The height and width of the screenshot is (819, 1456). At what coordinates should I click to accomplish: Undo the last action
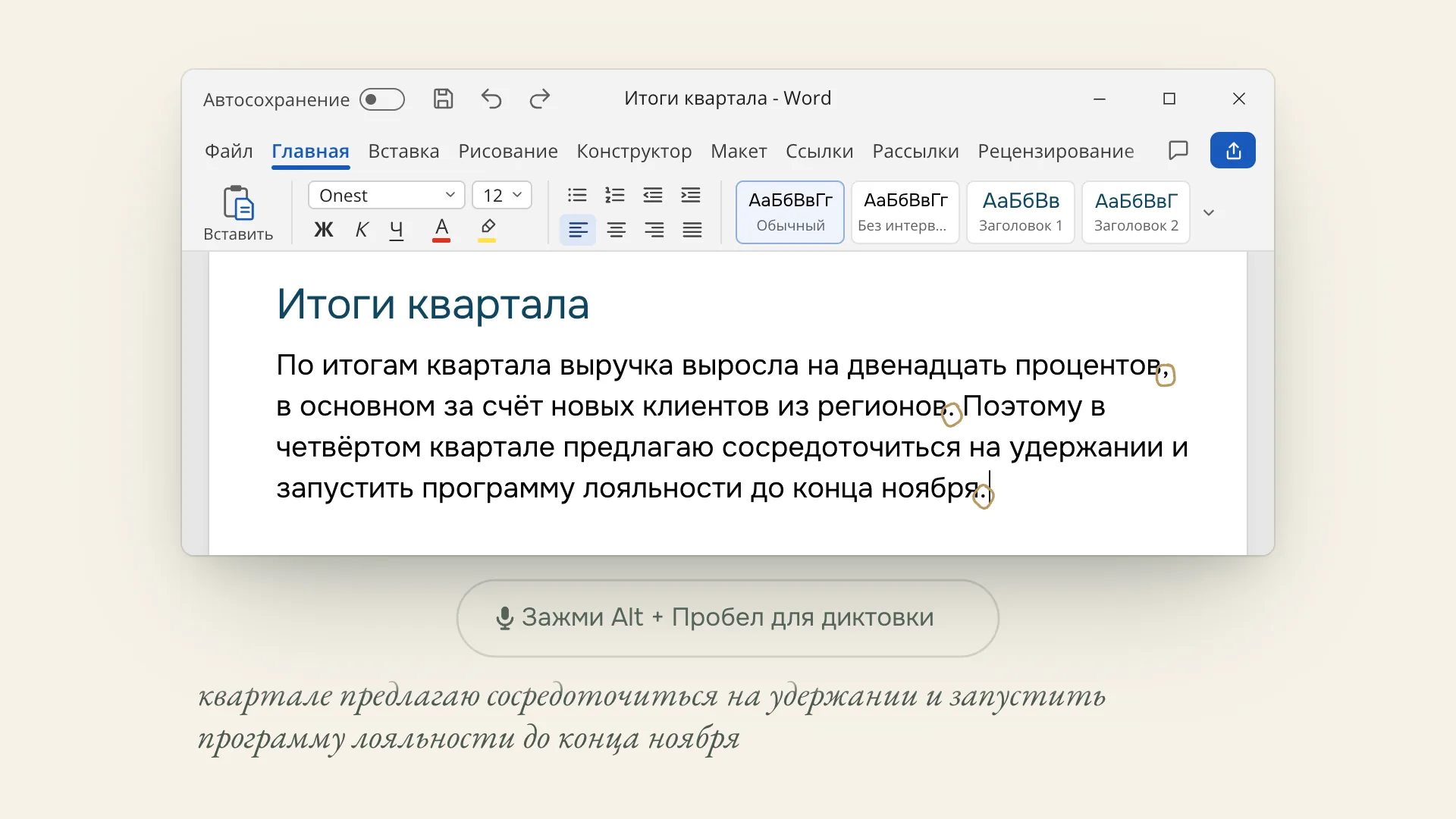[491, 99]
